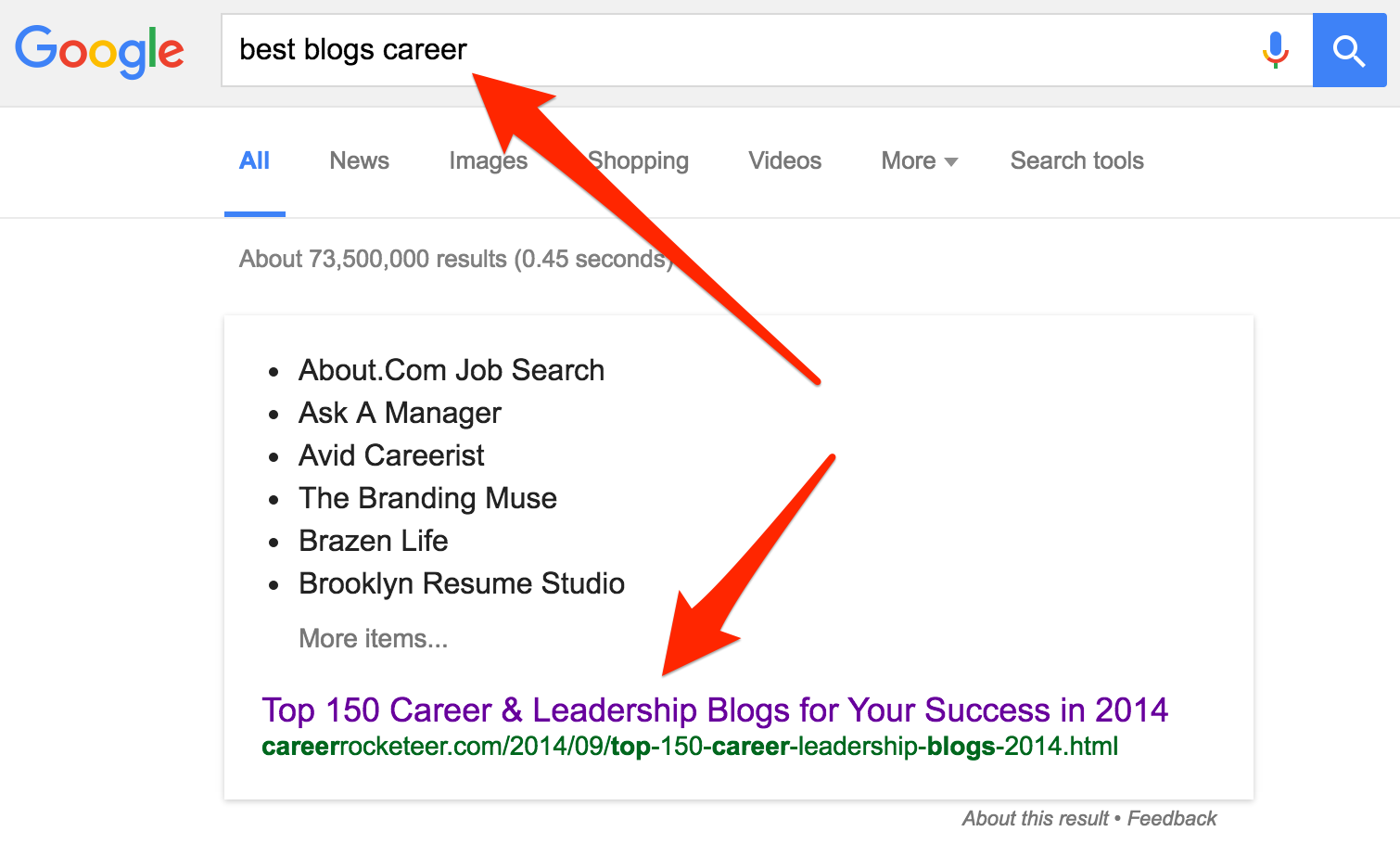1400x857 pixels.
Task: Click "More items..." in the snippet
Action: click(x=373, y=638)
